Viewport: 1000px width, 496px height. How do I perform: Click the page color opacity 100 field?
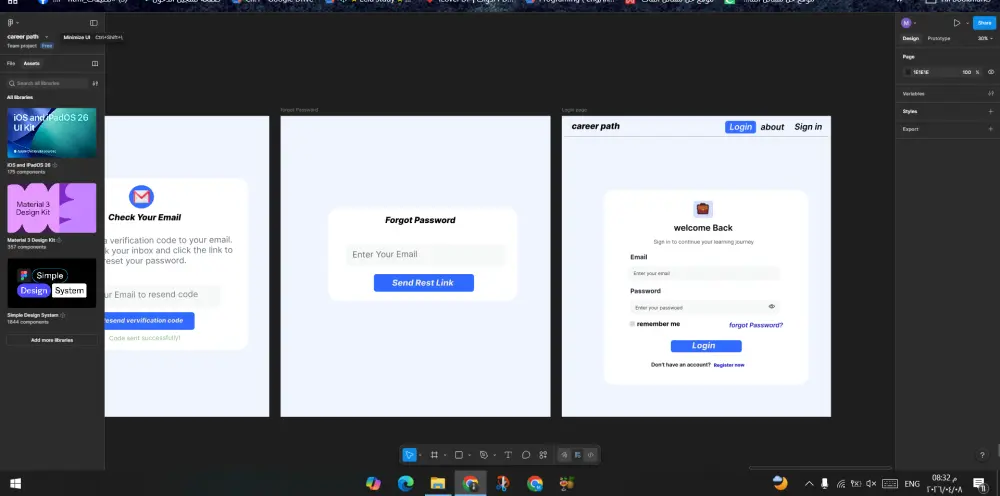click(966, 72)
